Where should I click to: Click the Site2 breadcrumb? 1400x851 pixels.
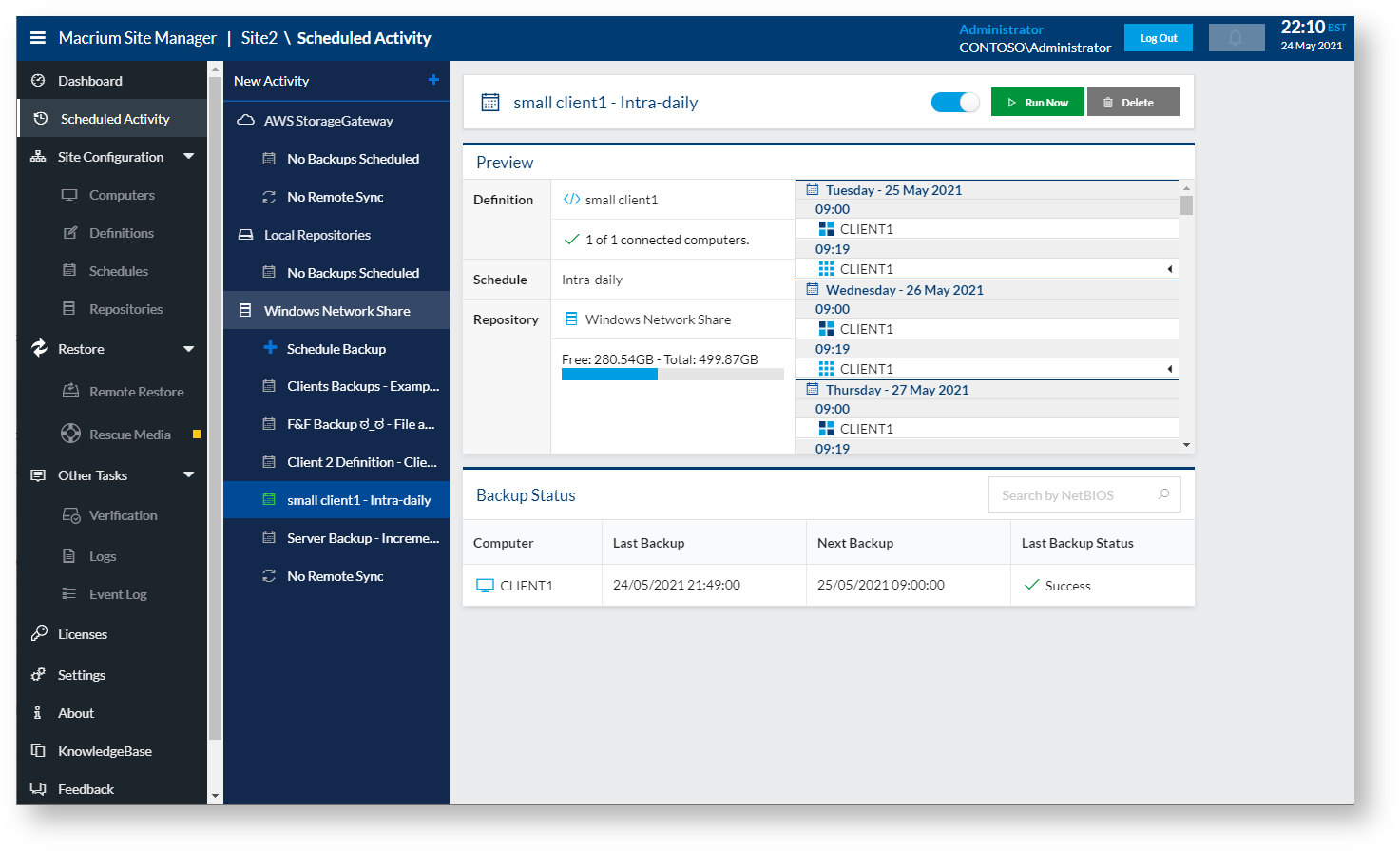click(259, 38)
